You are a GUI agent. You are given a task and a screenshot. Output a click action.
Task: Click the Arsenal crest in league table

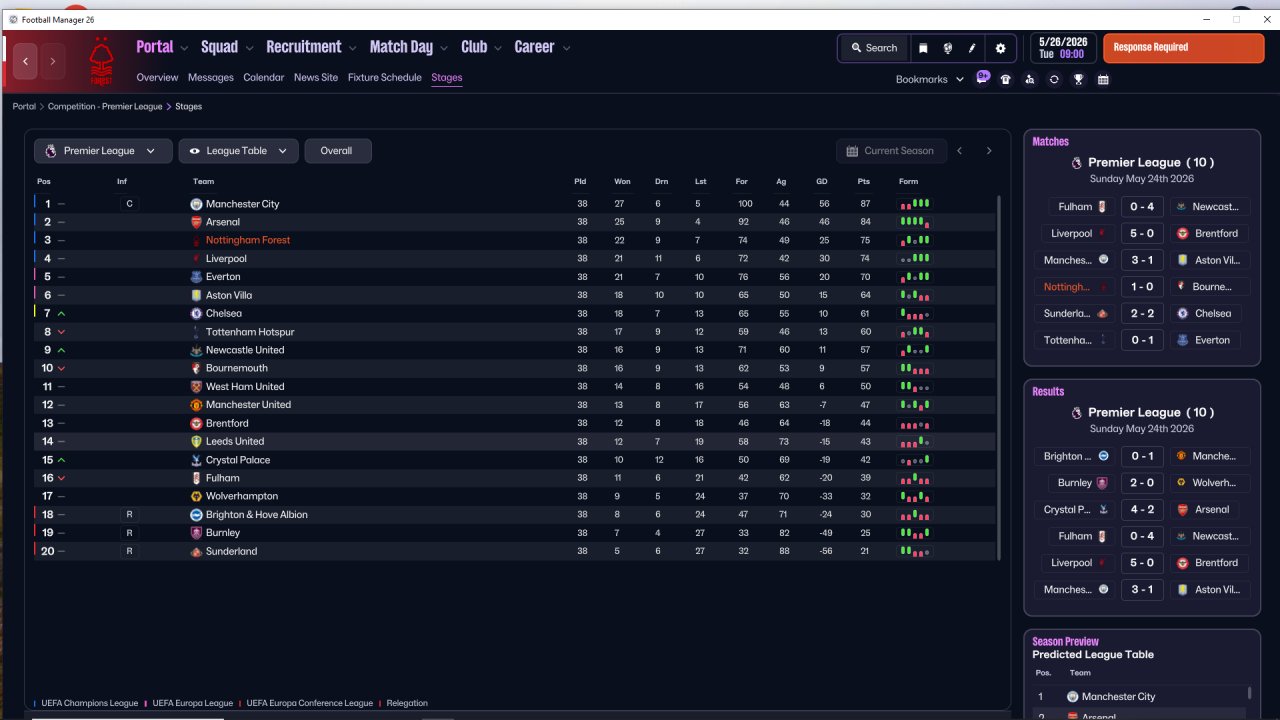[x=196, y=222]
